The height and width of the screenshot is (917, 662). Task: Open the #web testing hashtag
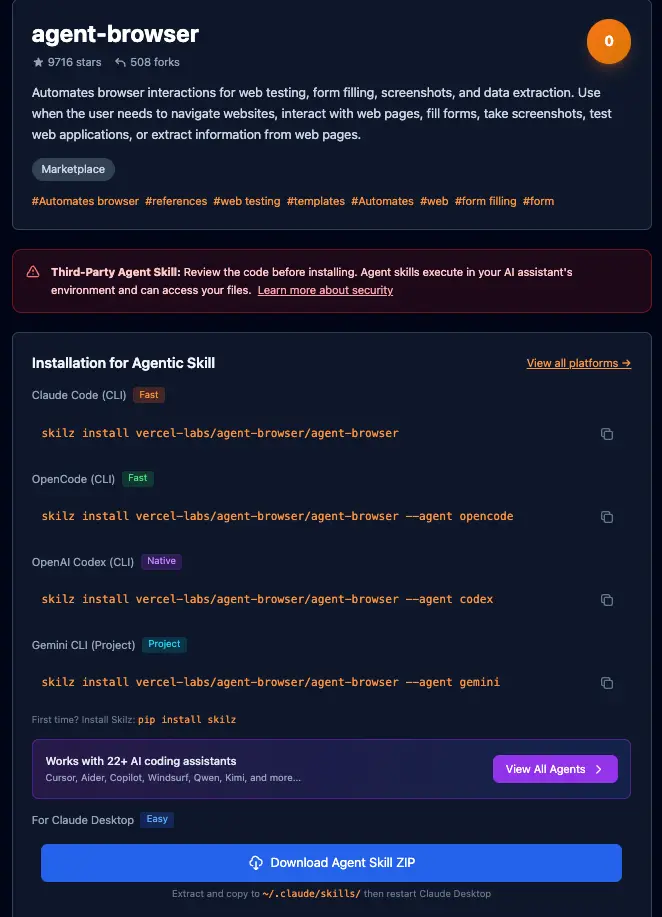246,201
